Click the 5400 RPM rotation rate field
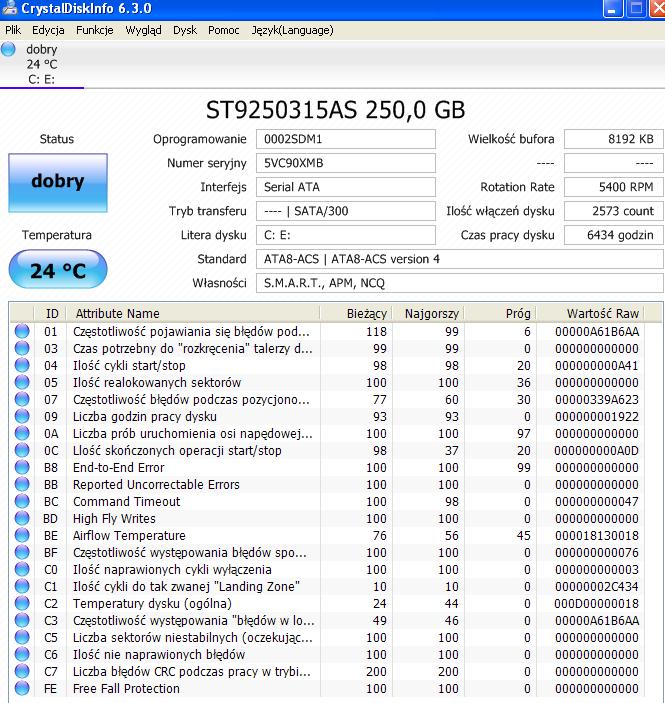The image size is (665, 703). pos(613,187)
